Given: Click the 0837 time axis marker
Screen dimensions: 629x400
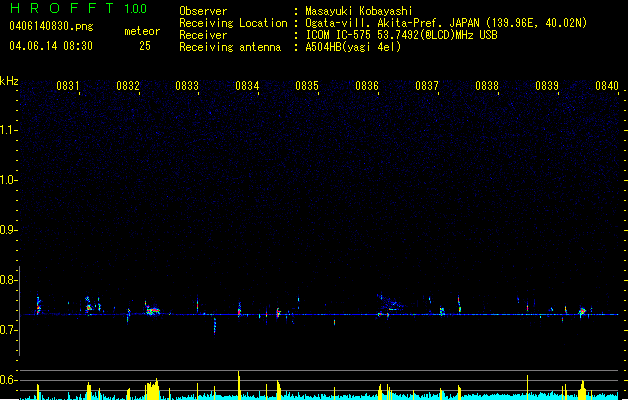Looking at the screenshot, I should click(x=427, y=86).
